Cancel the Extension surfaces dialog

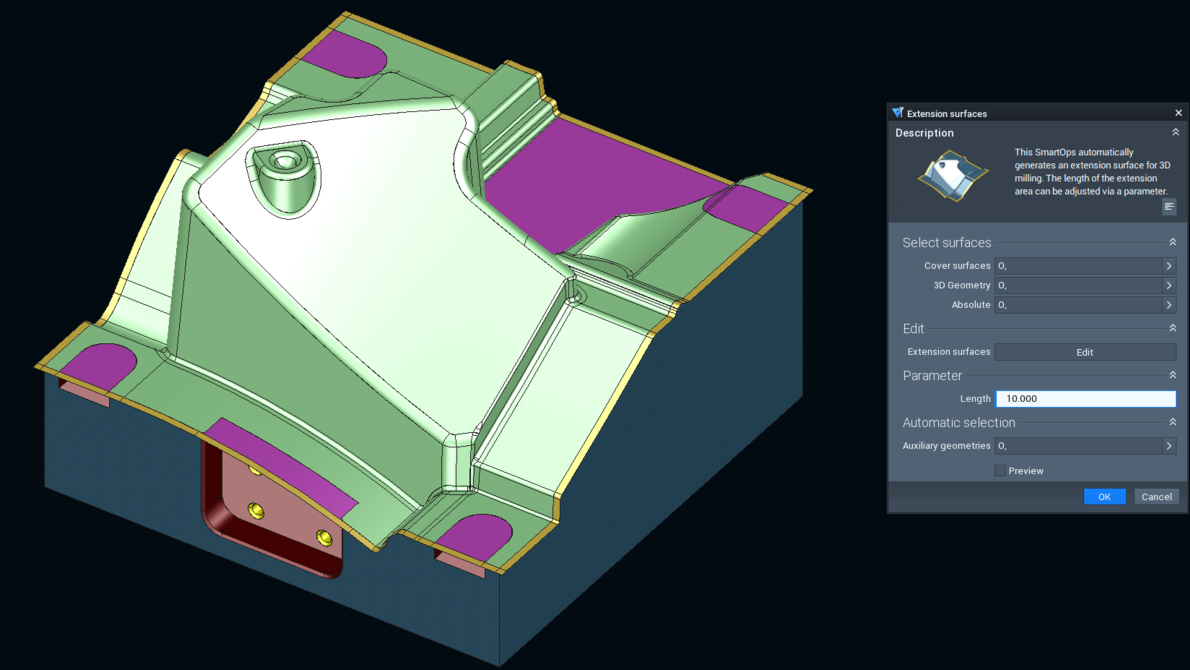click(x=1156, y=496)
